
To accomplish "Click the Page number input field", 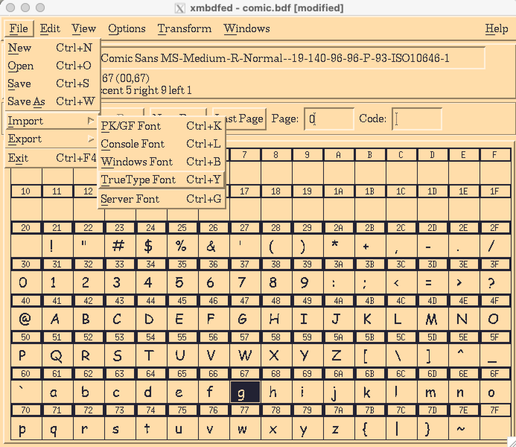I will pyautogui.click(x=329, y=119).
